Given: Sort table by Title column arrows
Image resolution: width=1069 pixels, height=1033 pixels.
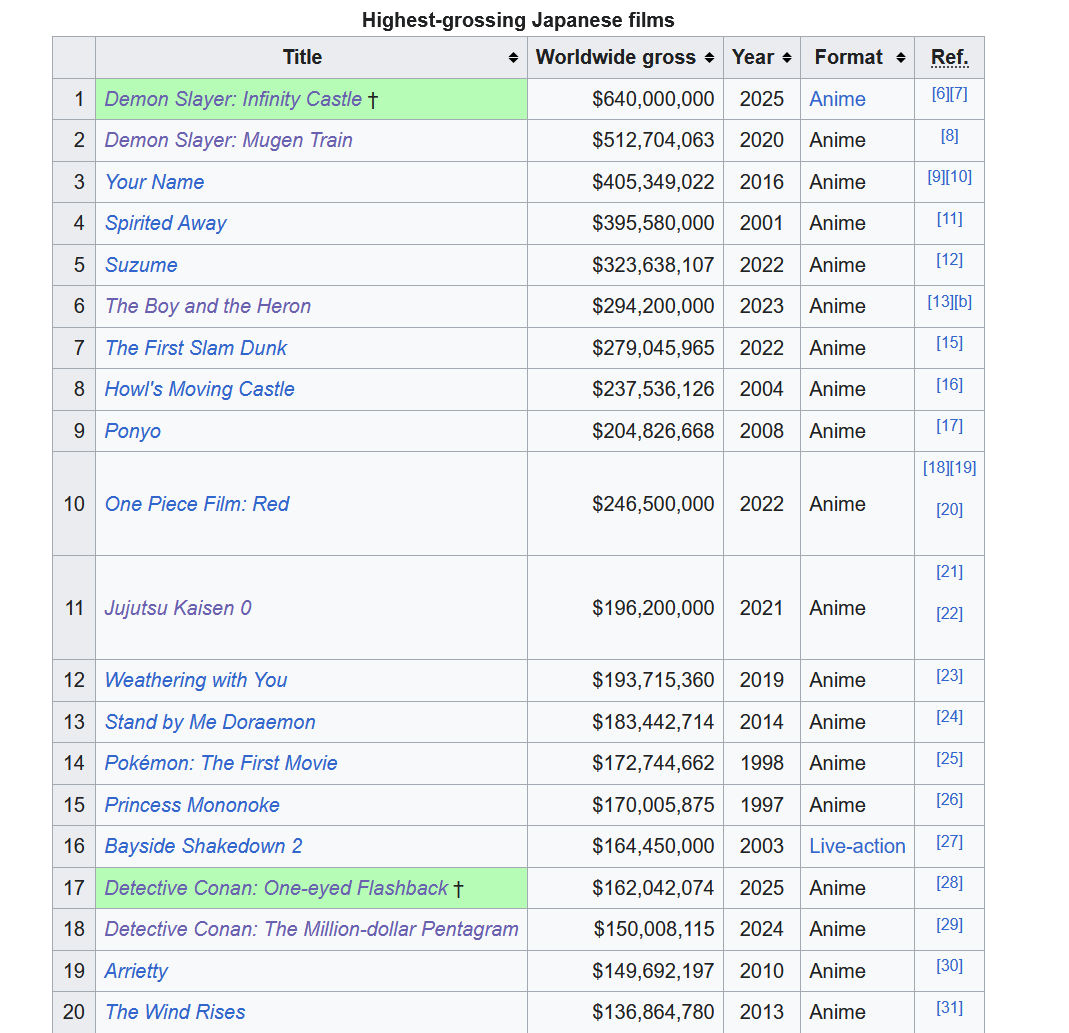Looking at the screenshot, I should pos(513,58).
